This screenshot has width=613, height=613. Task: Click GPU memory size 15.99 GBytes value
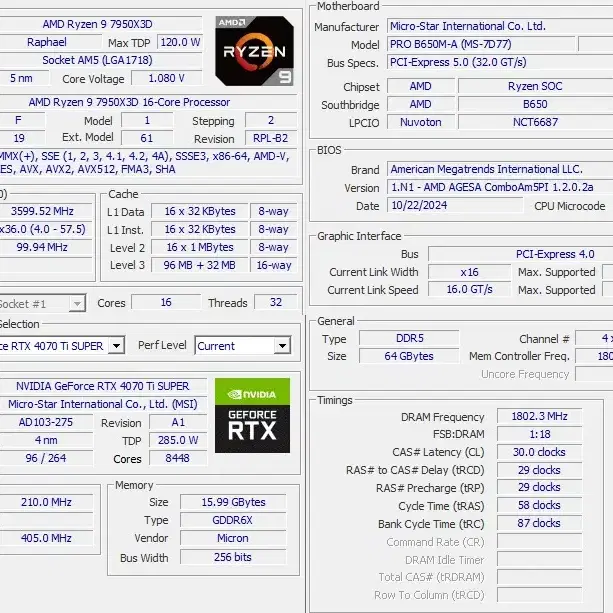click(233, 502)
